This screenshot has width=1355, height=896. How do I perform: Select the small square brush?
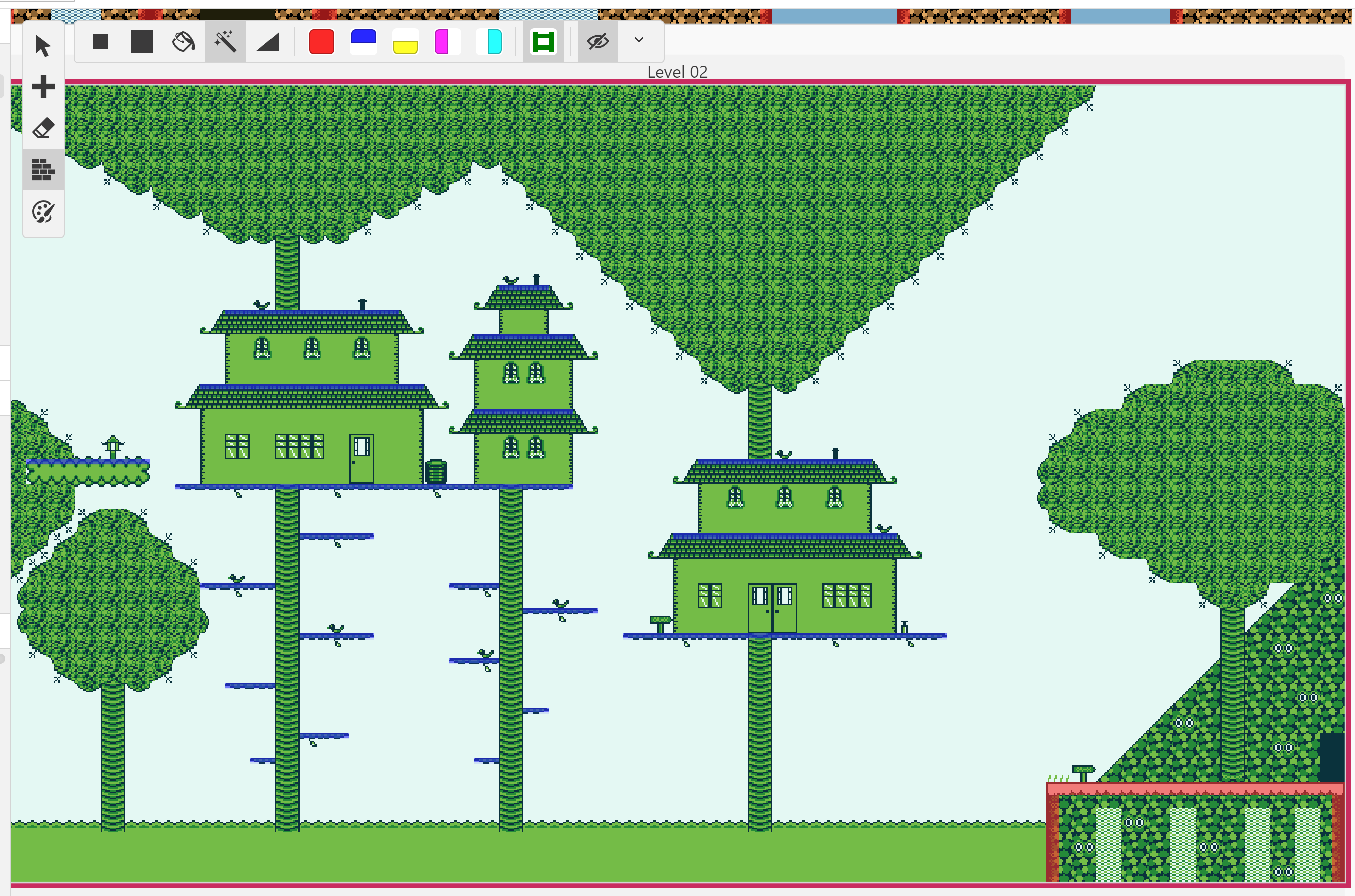101,41
